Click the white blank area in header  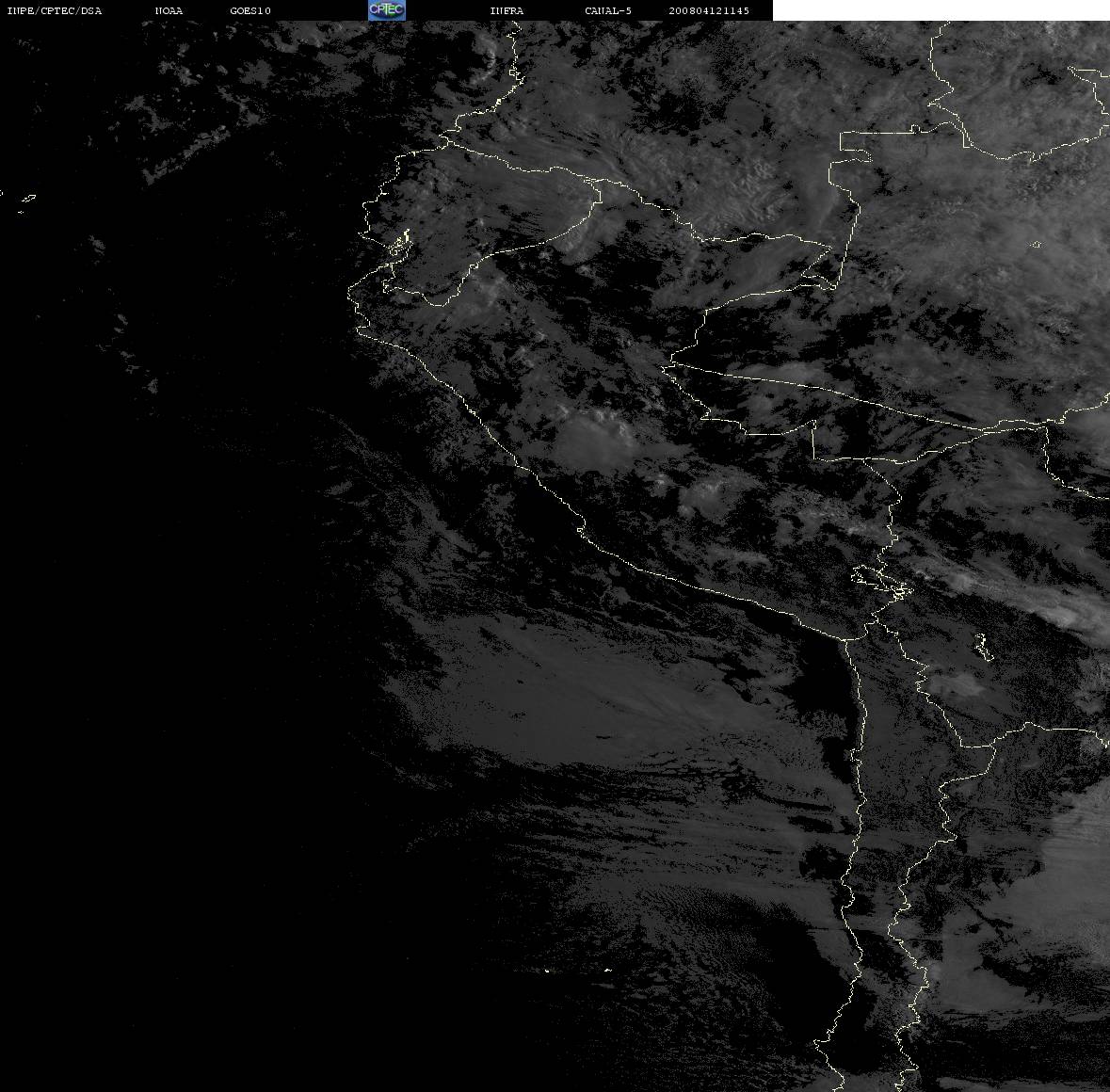(x=941, y=10)
